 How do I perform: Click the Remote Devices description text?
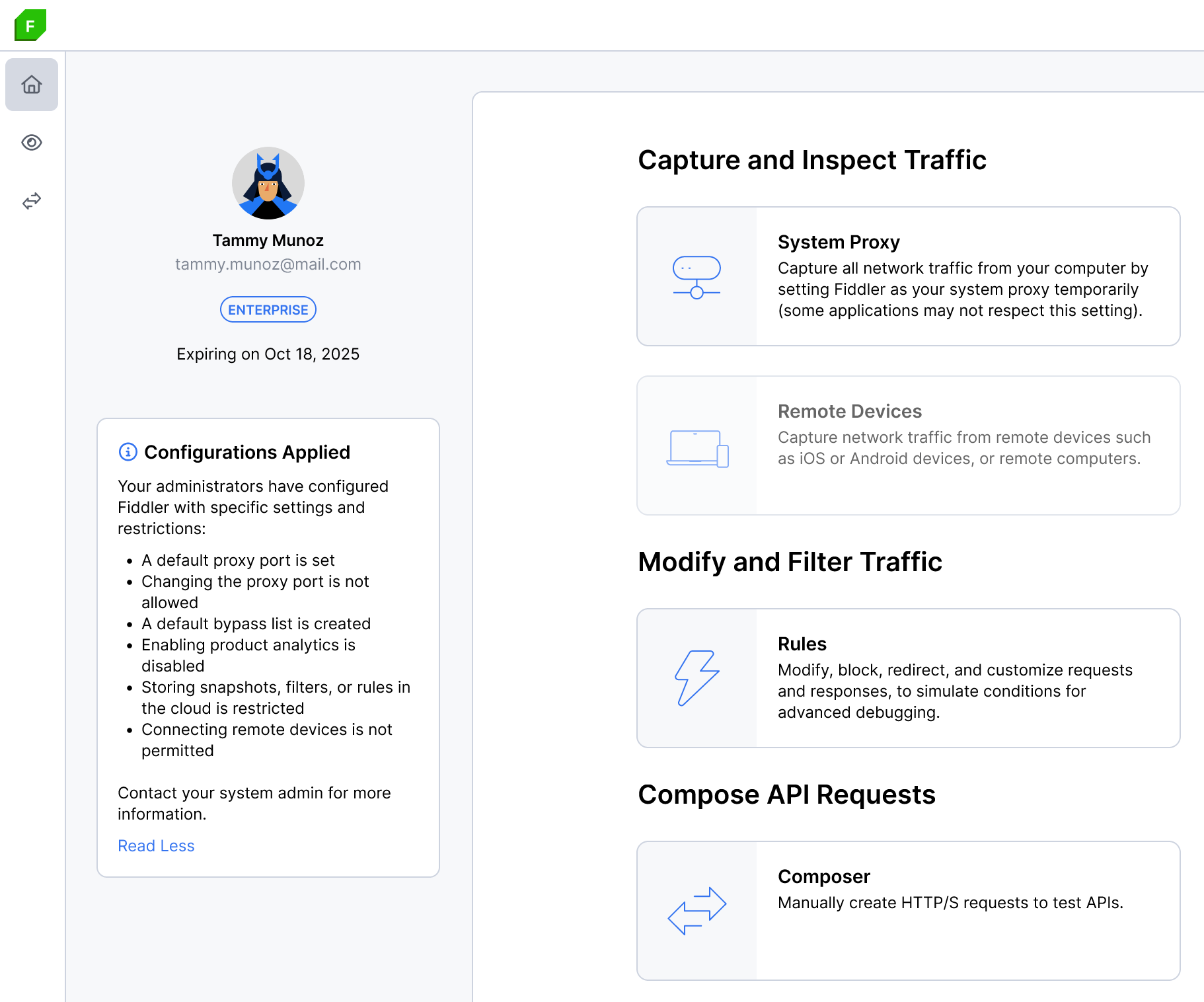(x=964, y=448)
